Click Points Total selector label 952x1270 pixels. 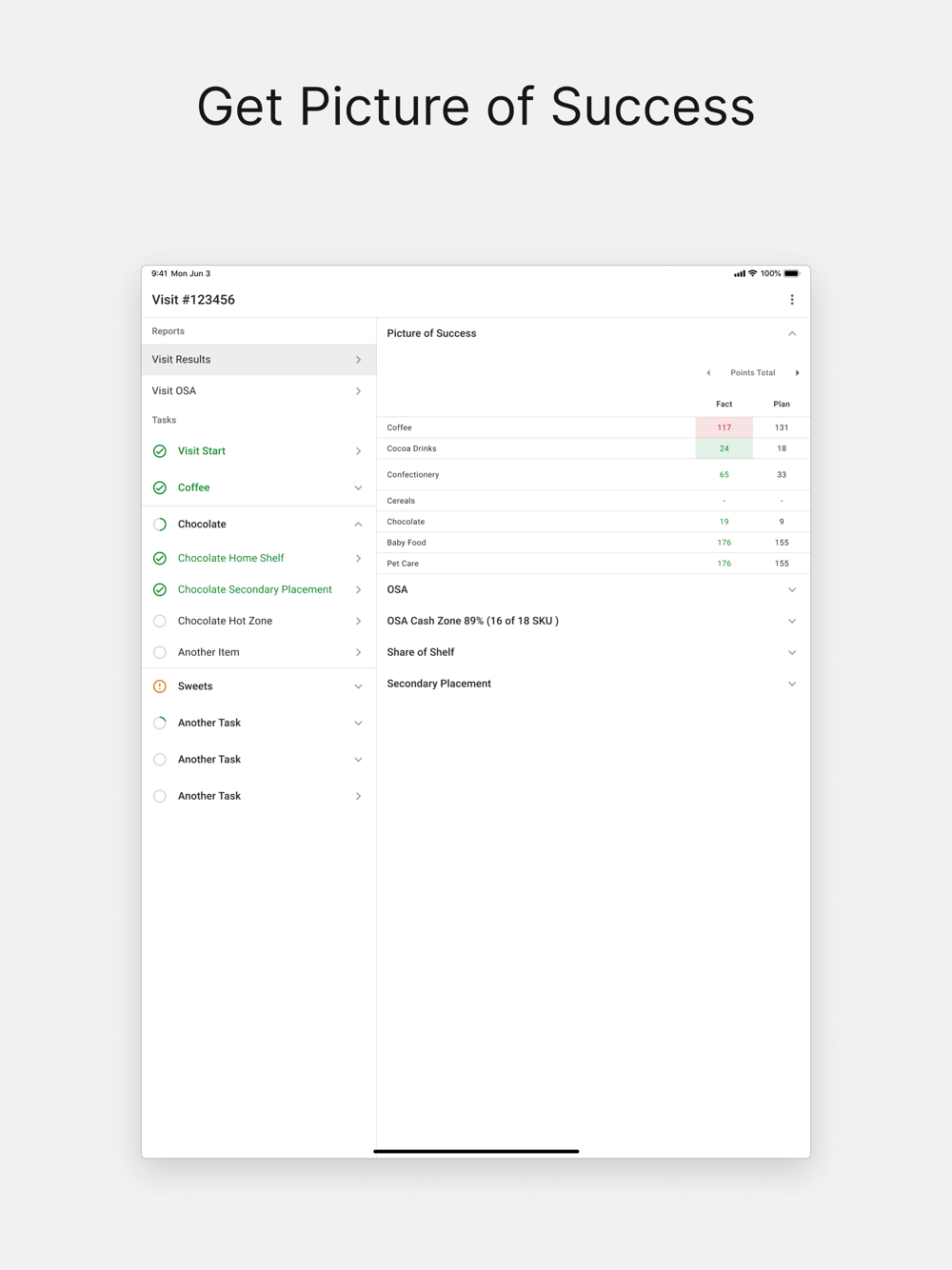click(x=753, y=373)
